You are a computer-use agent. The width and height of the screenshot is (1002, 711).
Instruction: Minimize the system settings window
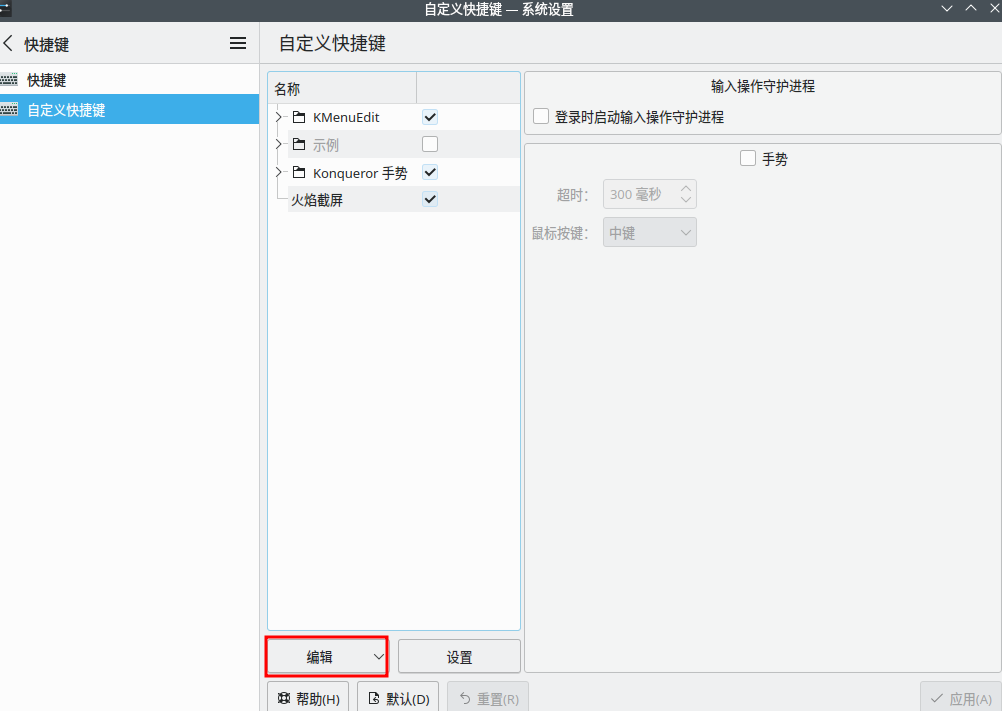tap(947, 8)
